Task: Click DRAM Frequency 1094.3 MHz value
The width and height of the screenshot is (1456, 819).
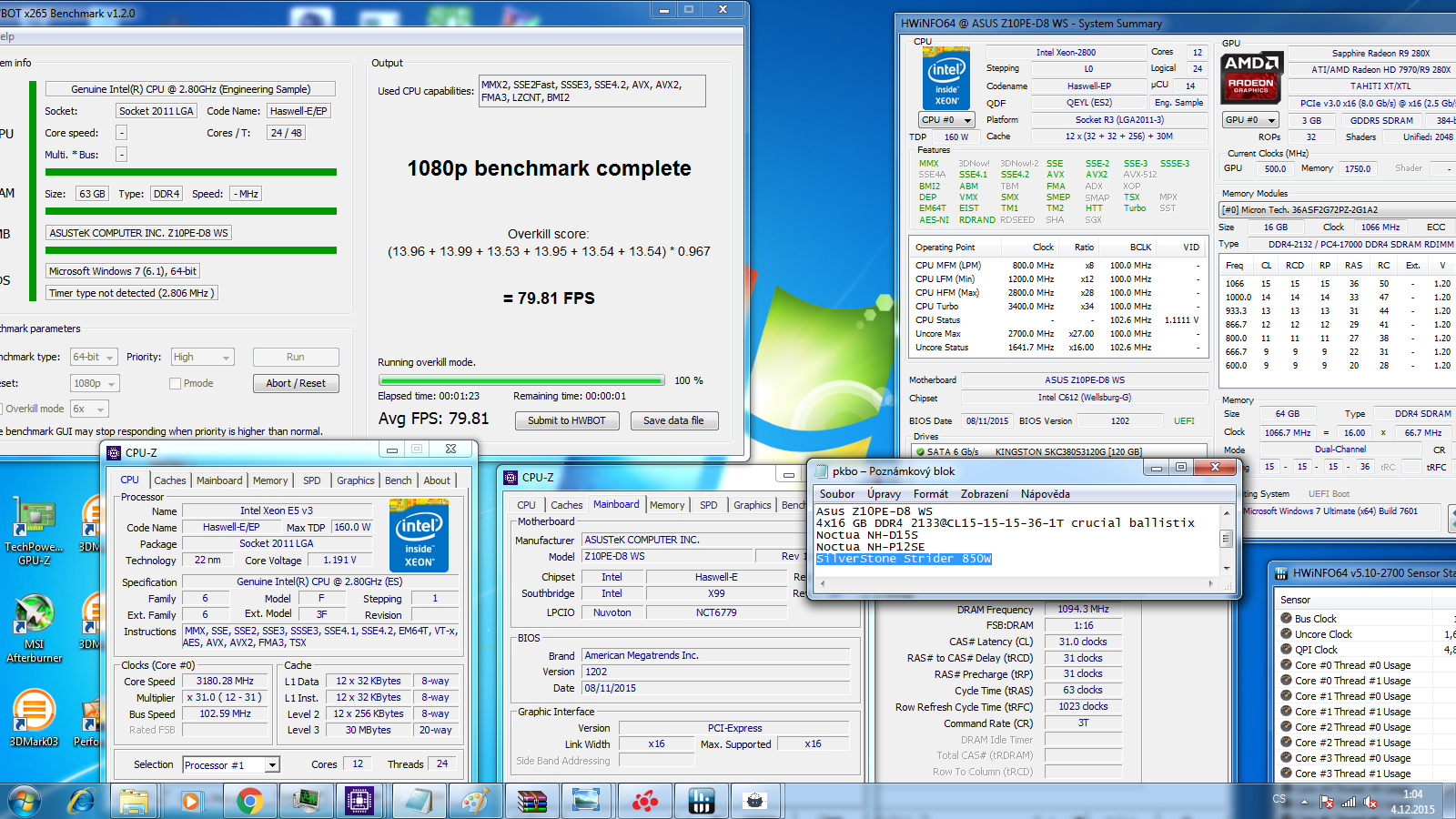Action: click(x=1083, y=609)
